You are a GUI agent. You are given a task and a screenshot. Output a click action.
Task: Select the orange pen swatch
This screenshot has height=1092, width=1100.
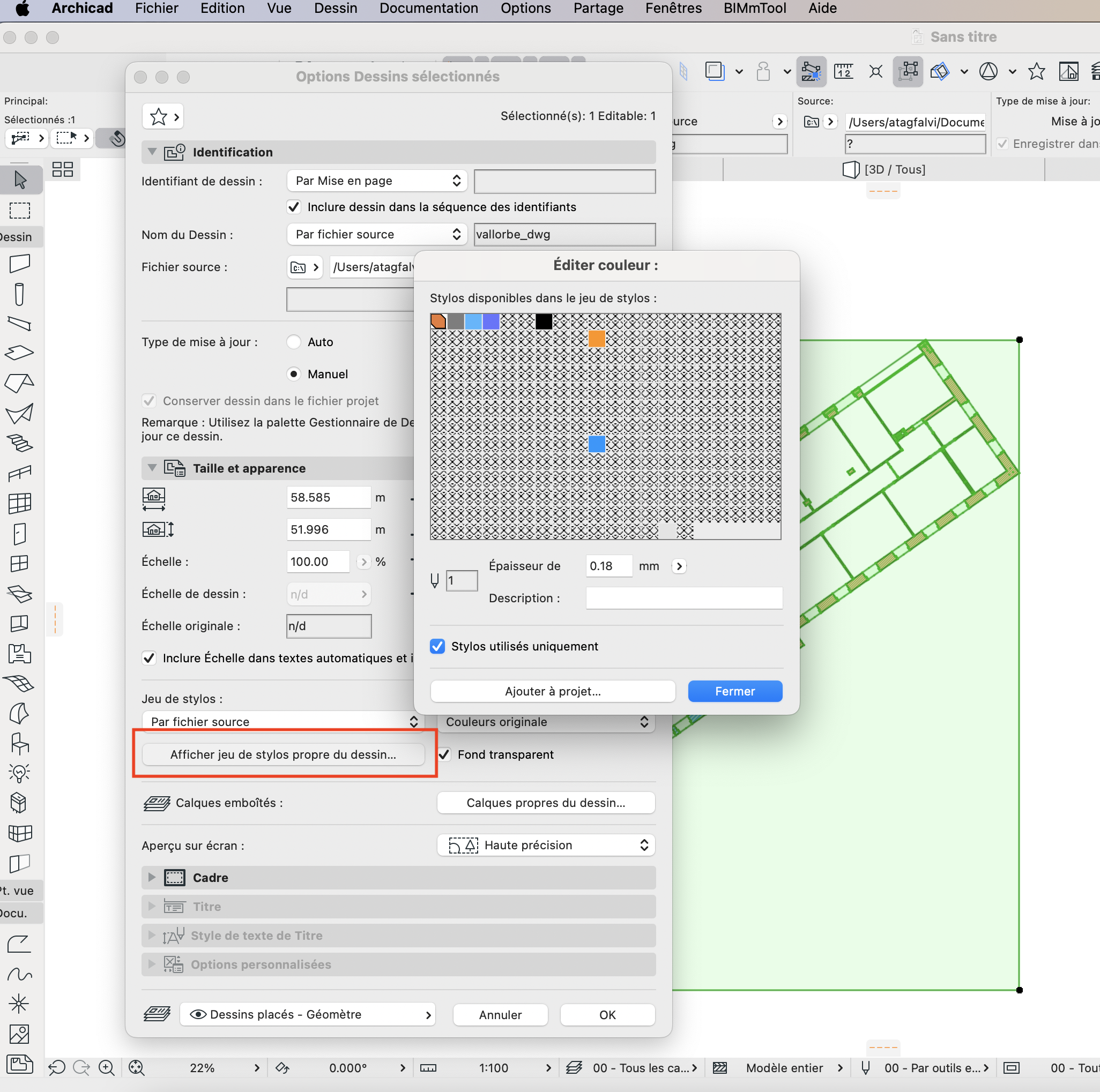(596, 339)
